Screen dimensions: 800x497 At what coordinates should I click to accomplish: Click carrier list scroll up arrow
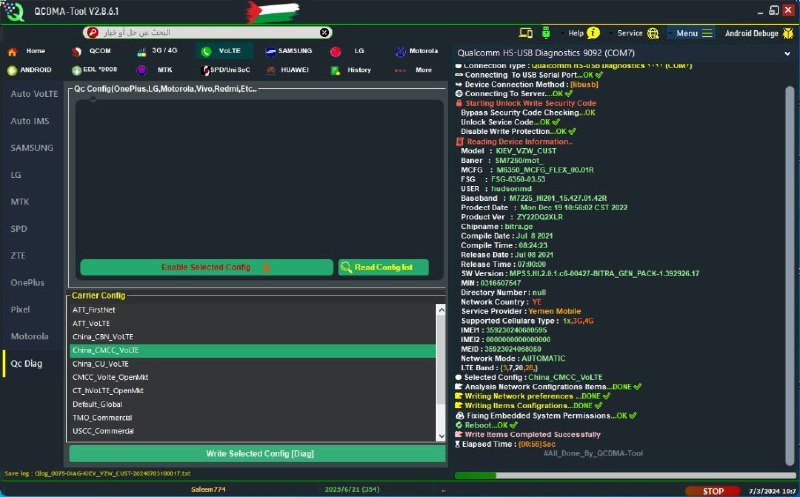click(441, 310)
